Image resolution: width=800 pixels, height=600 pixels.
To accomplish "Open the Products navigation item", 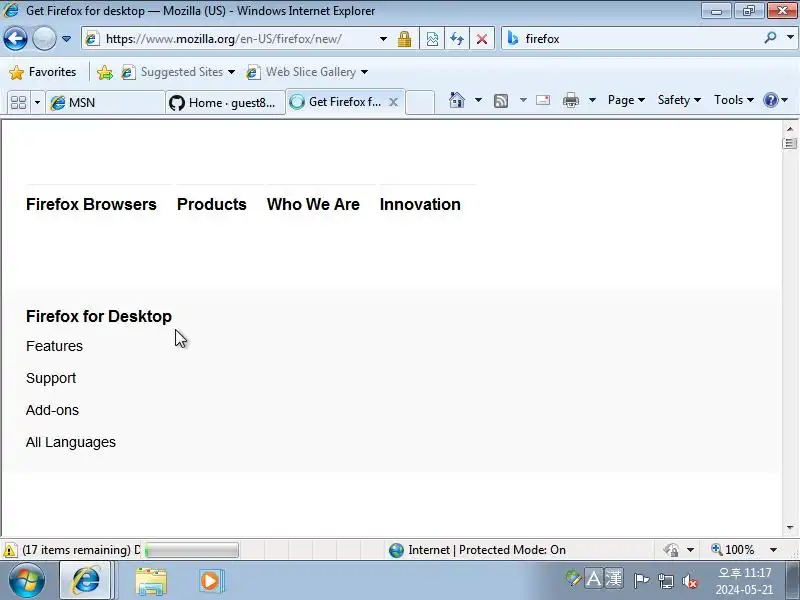I will click(212, 204).
